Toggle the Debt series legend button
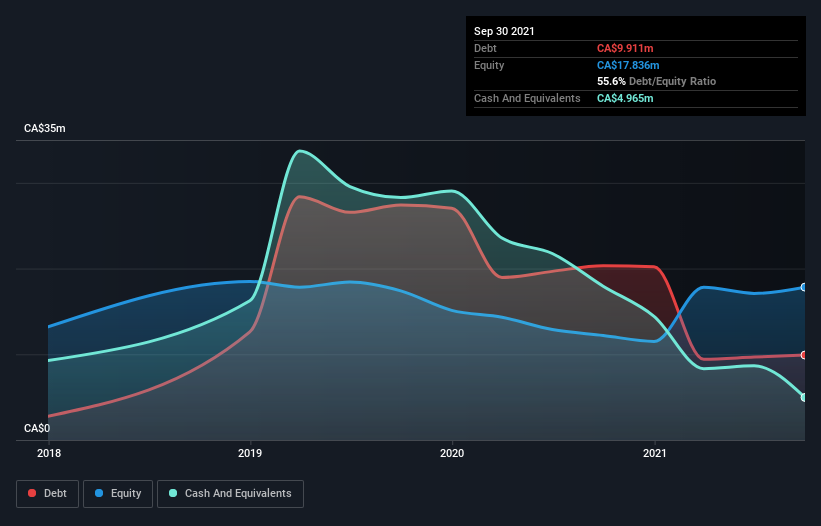Viewport: 821px width, 526px height. point(48,494)
